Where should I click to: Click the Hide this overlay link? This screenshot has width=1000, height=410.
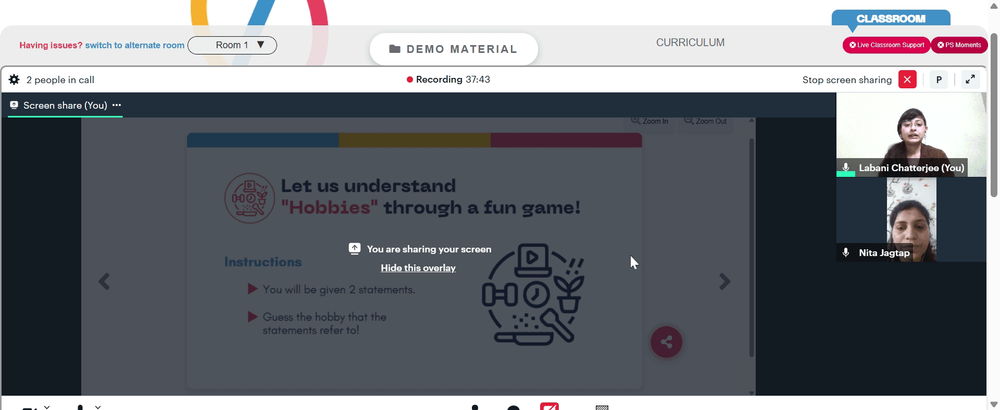pyautogui.click(x=418, y=268)
